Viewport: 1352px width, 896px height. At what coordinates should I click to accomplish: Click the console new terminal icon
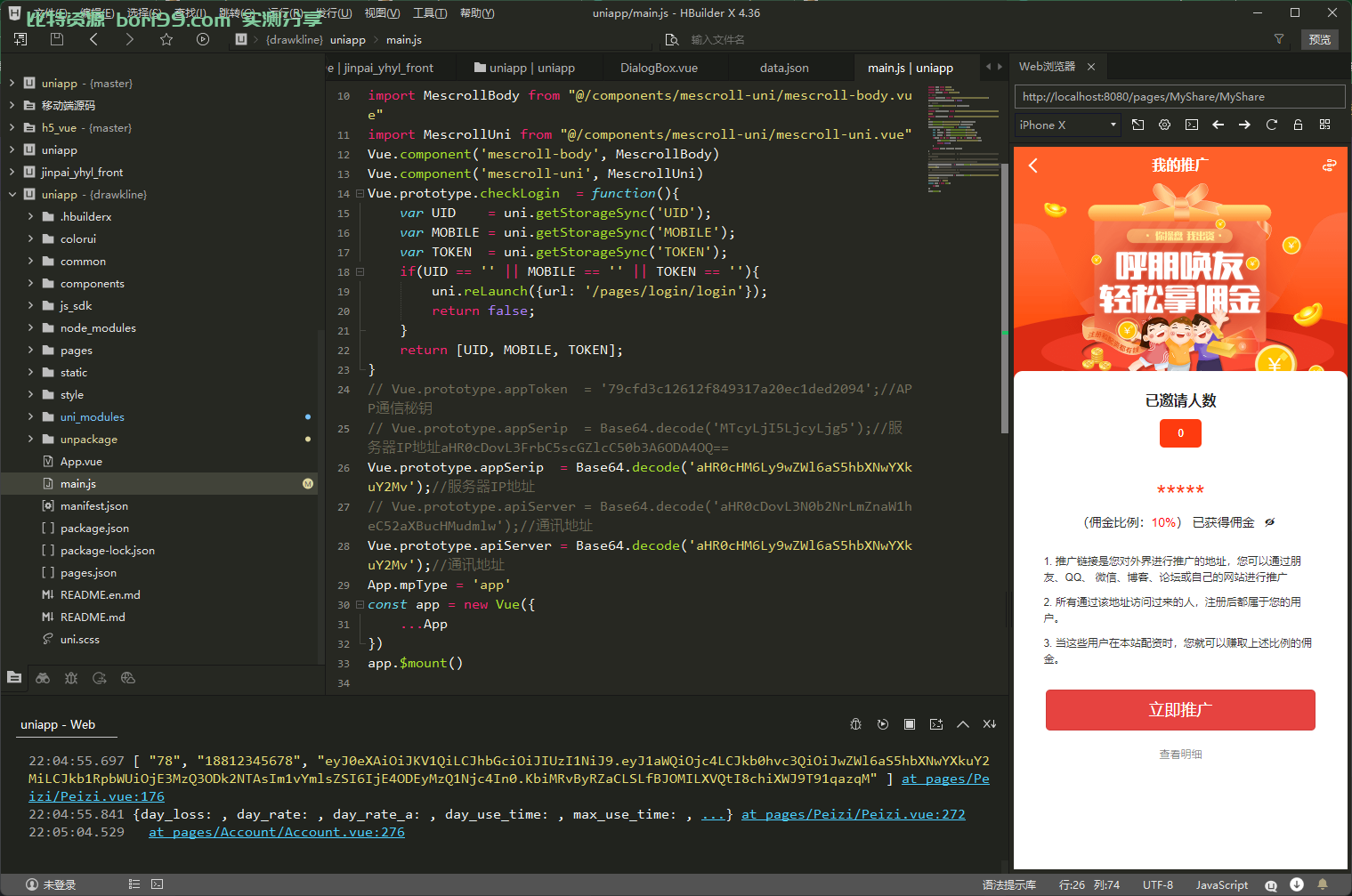[x=935, y=724]
